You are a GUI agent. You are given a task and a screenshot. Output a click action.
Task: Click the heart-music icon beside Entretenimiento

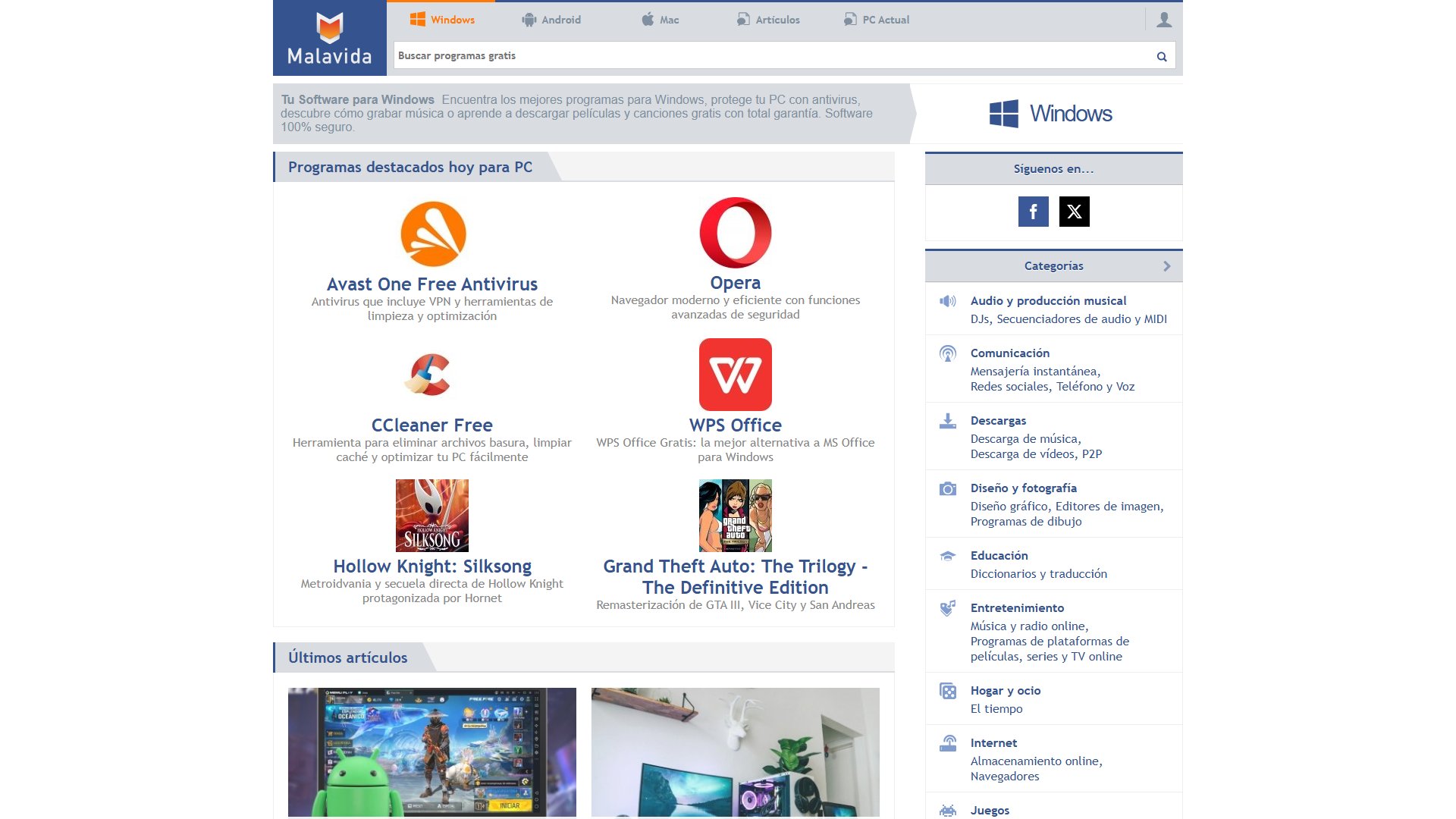click(x=948, y=608)
